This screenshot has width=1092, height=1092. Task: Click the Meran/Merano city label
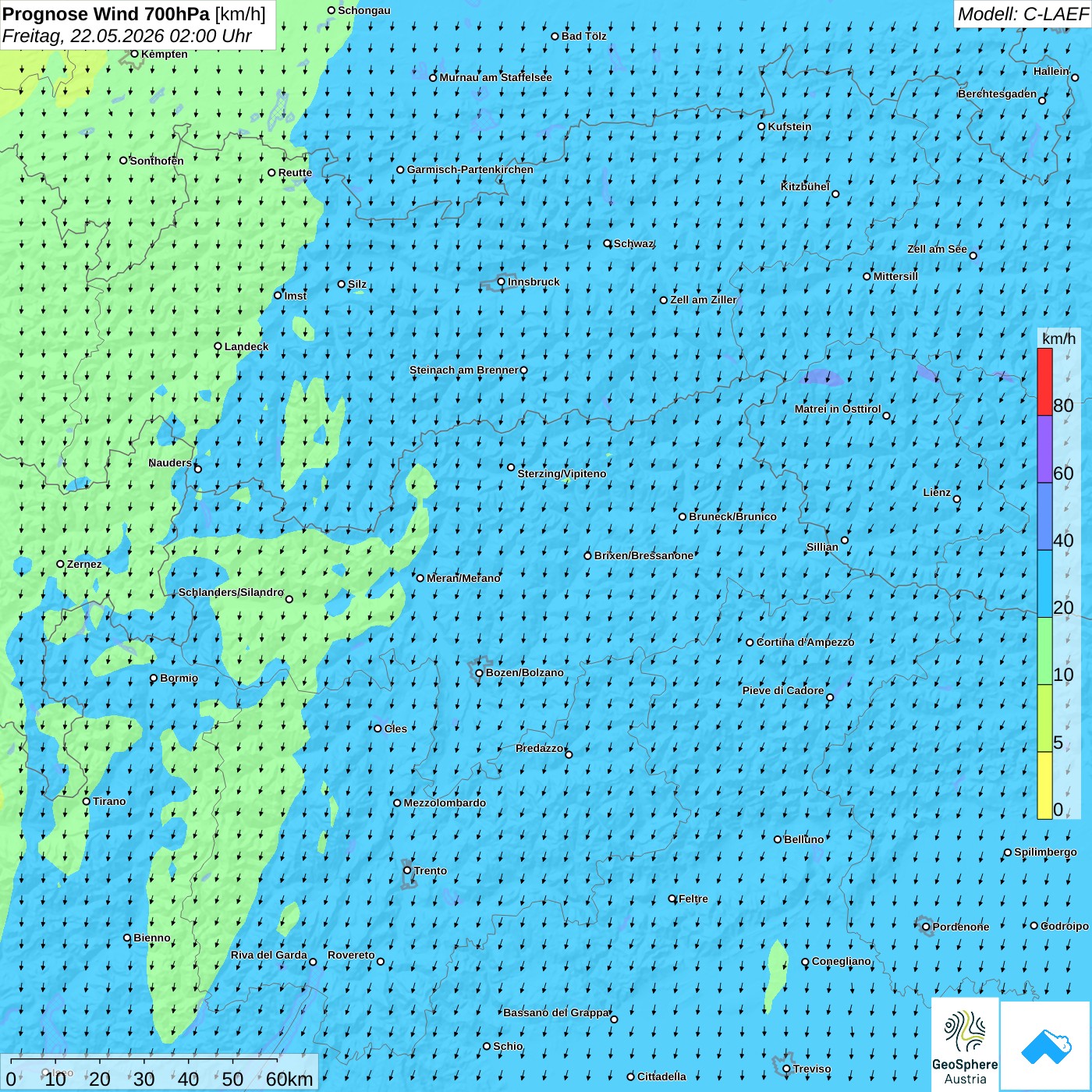(x=463, y=578)
